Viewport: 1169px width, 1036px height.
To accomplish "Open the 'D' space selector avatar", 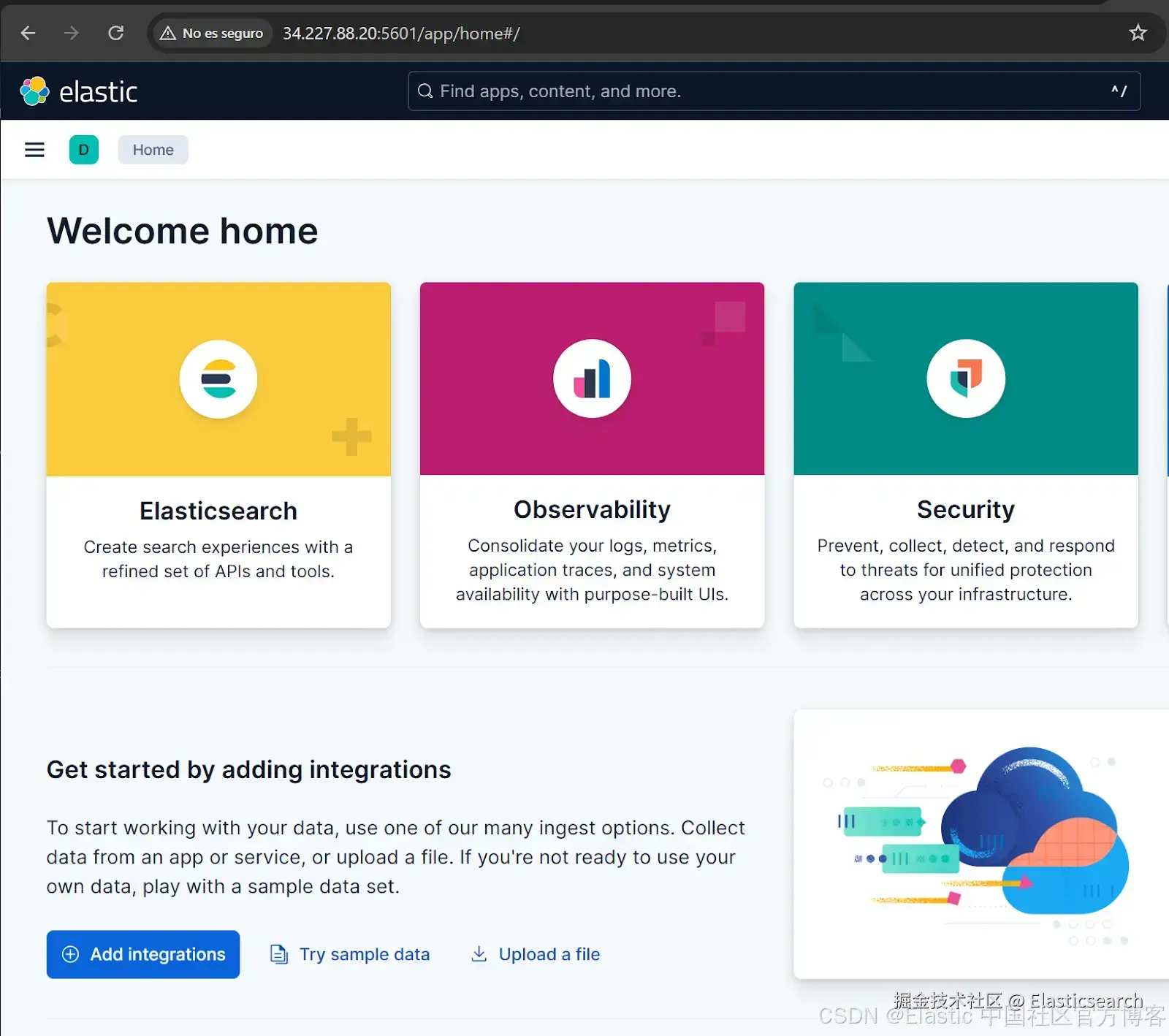I will (84, 150).
